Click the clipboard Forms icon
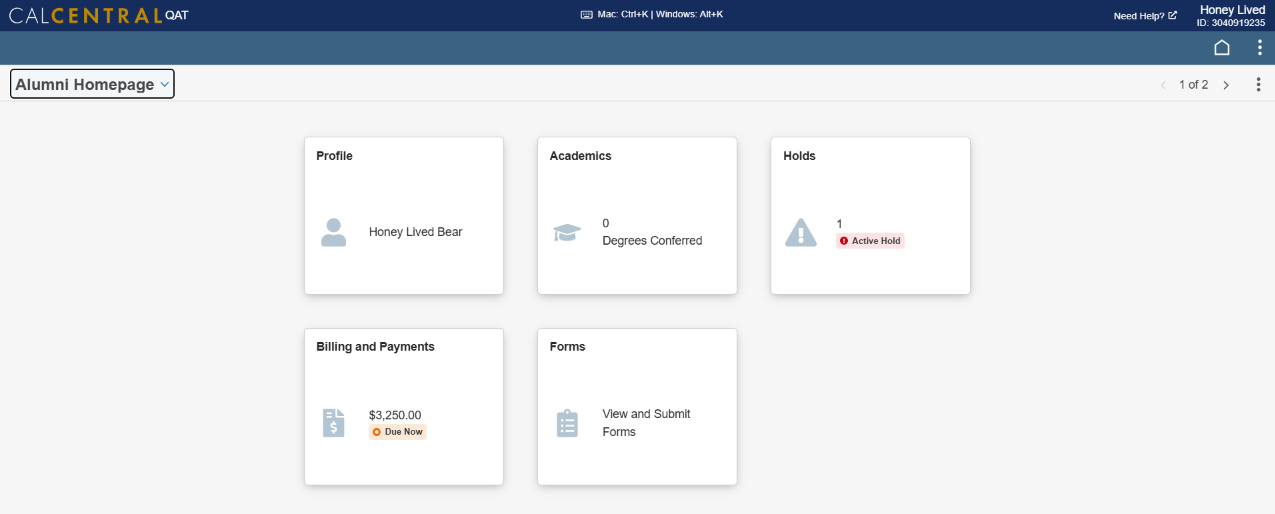This screenshot has height=514, width=1275. click(567, 423)
